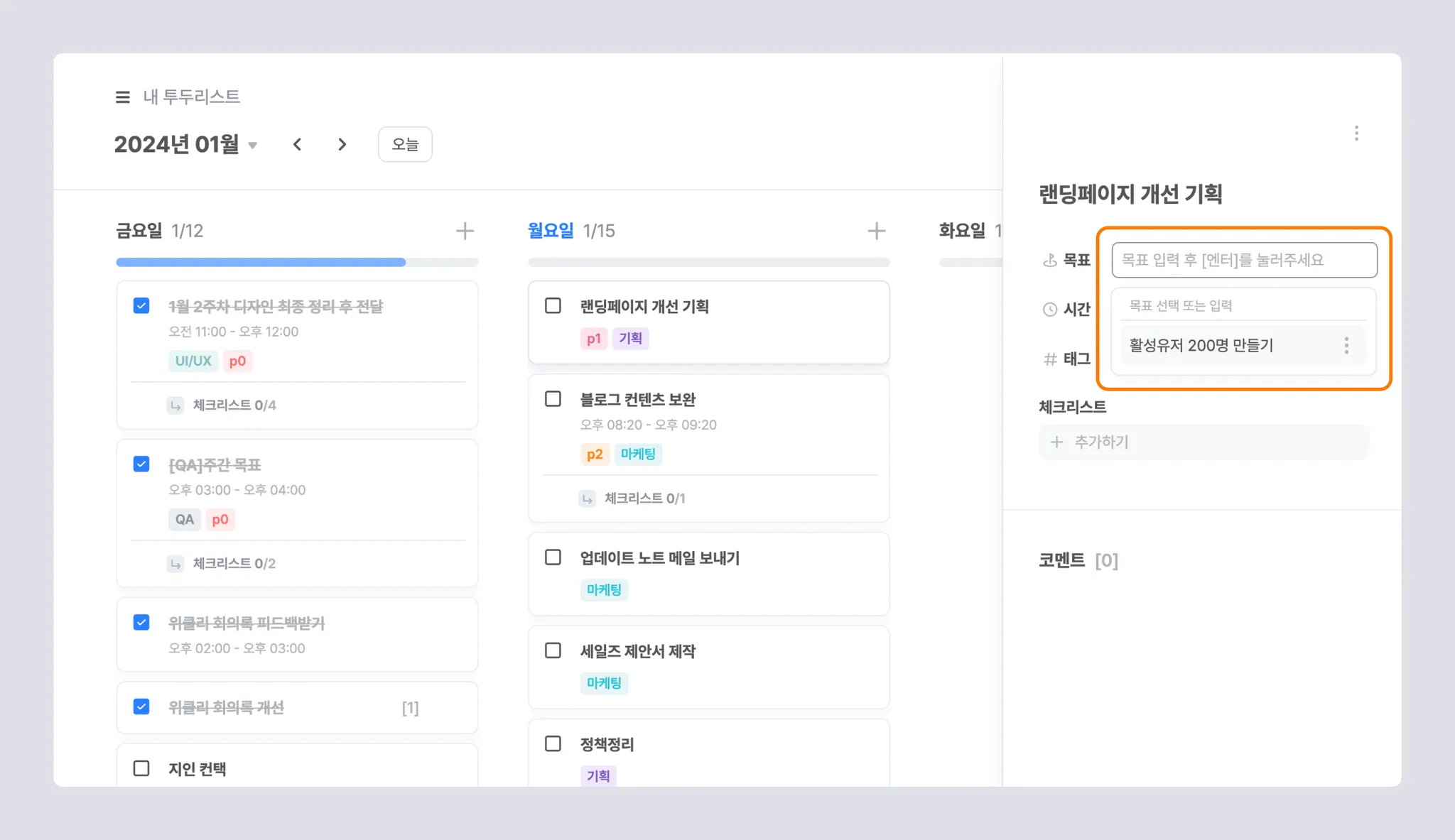Screen dimensions: 1455x840
Task: Check the 지인 컨택 task checkbox
Action: pos(141,768)
